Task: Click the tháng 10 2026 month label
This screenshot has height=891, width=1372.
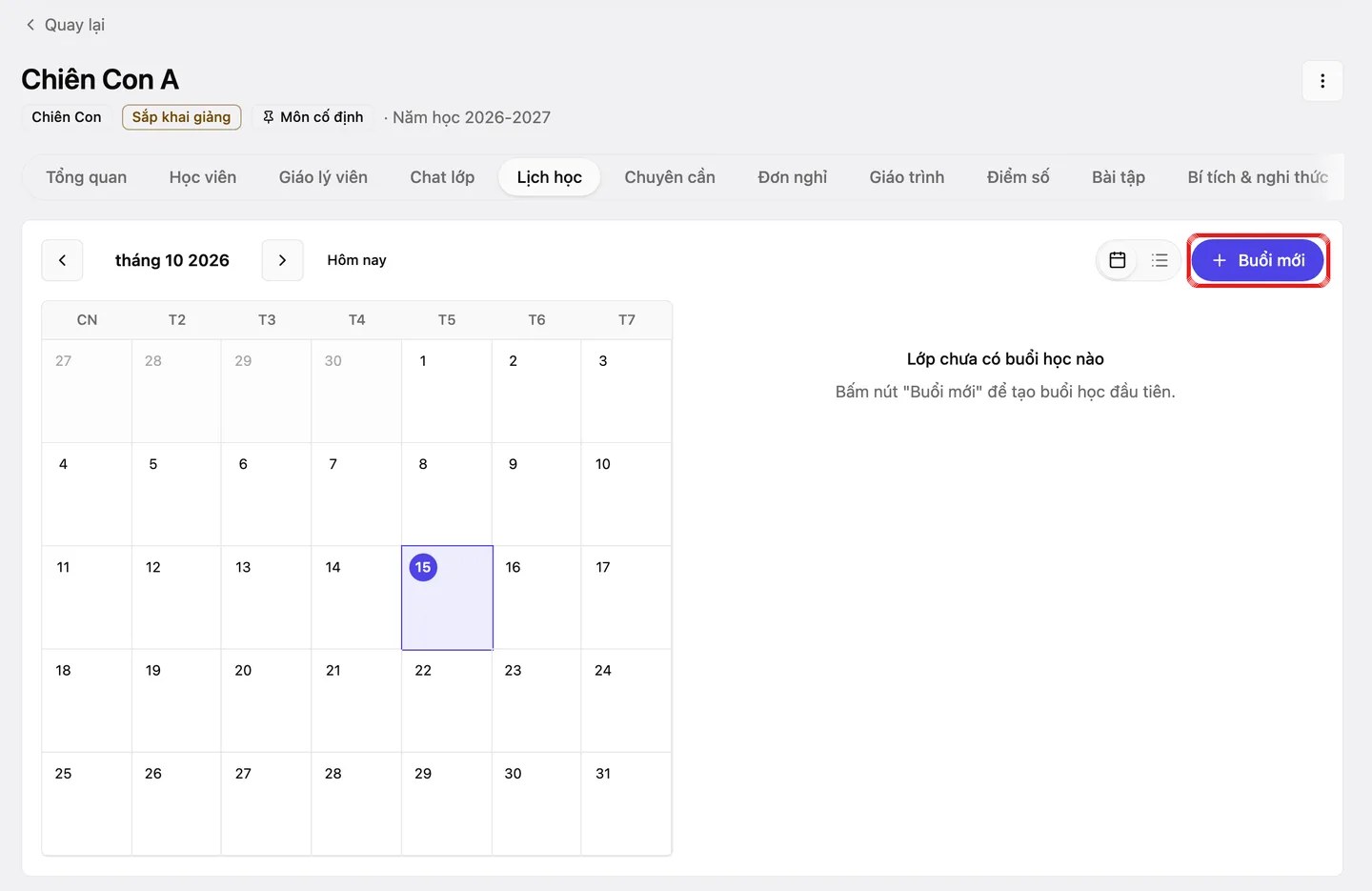Action: (172, 260)
